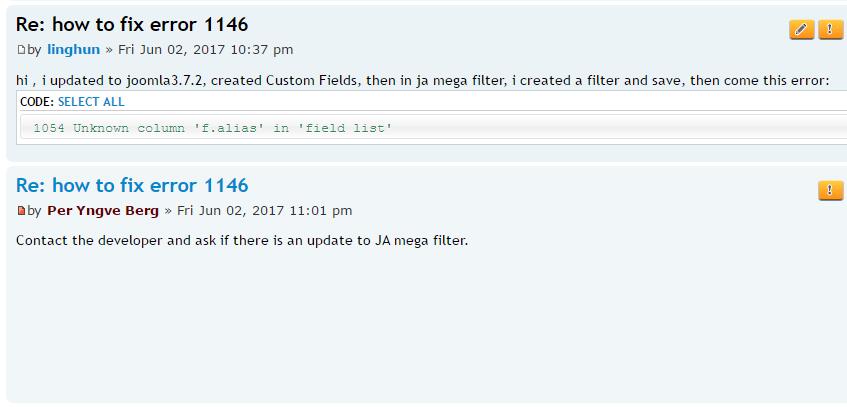Click small post icon beside linghun
Screen dimensions: 847x407
pos(21,50)
